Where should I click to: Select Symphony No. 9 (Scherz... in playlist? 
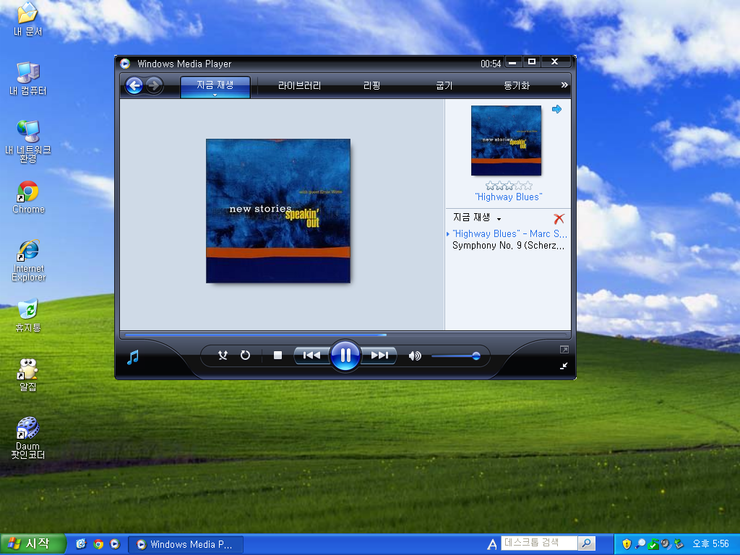508,245
